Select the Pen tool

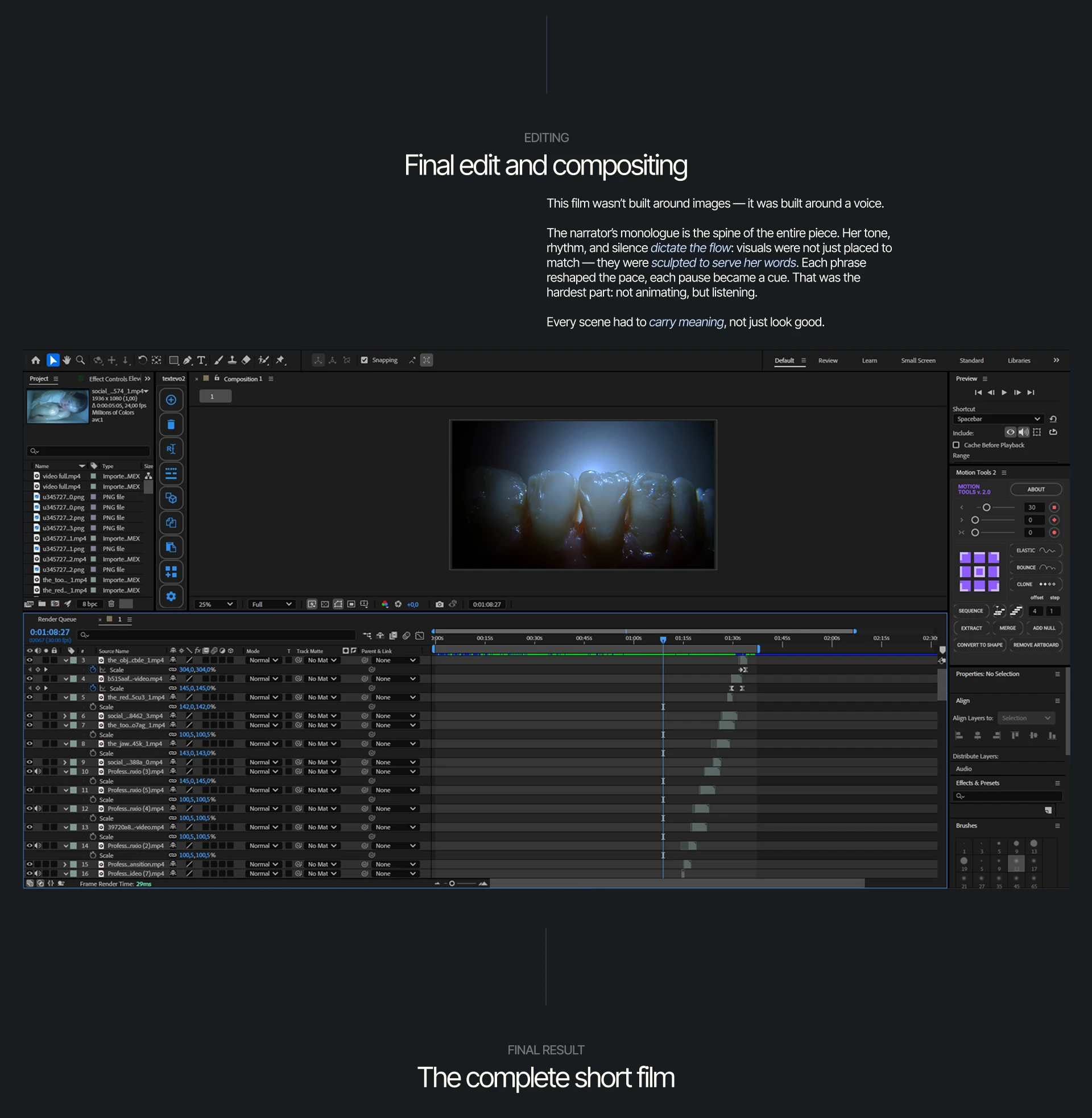(188, 360)
